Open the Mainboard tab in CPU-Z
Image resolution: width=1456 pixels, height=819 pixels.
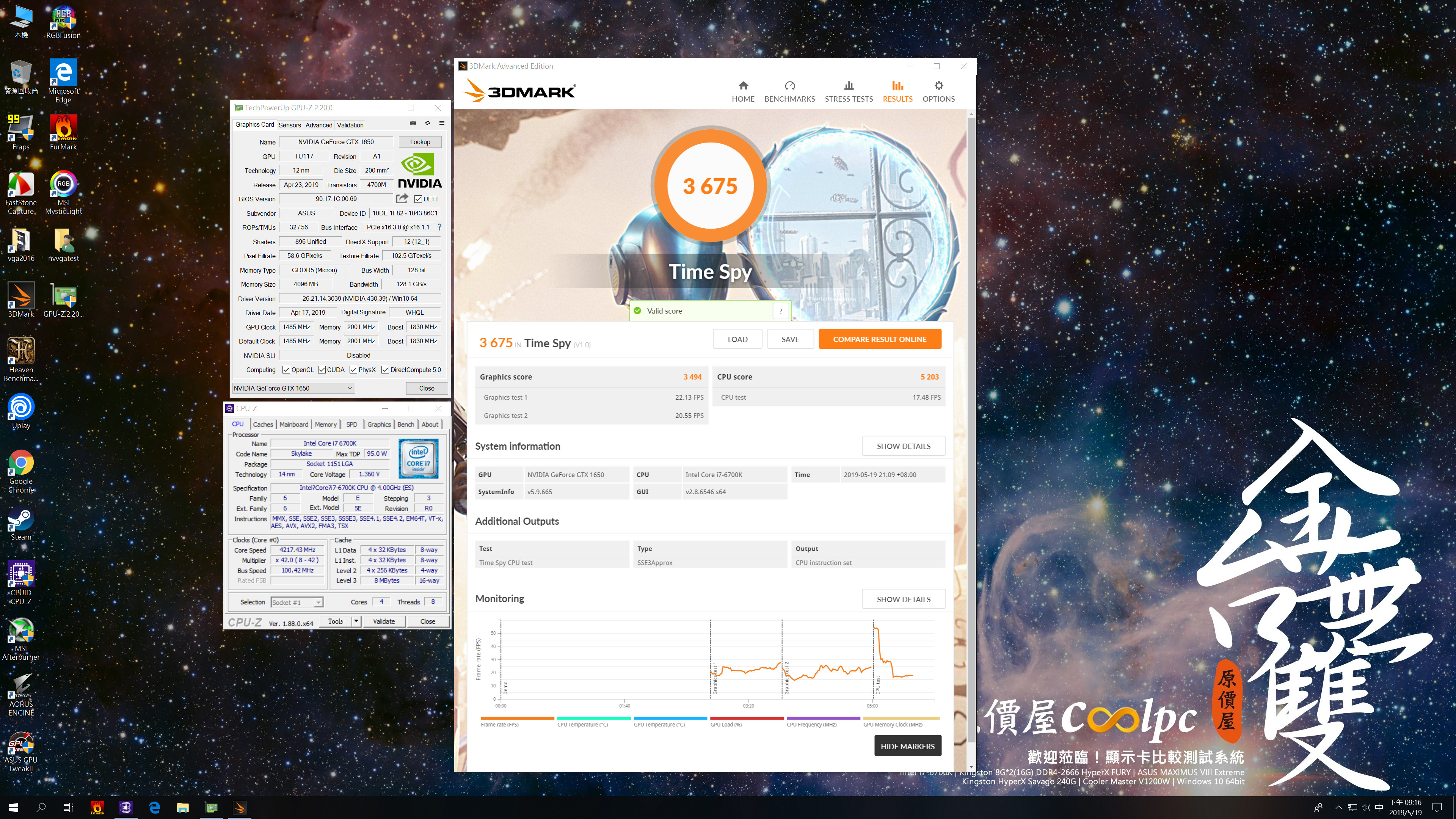tap(294, 425)
